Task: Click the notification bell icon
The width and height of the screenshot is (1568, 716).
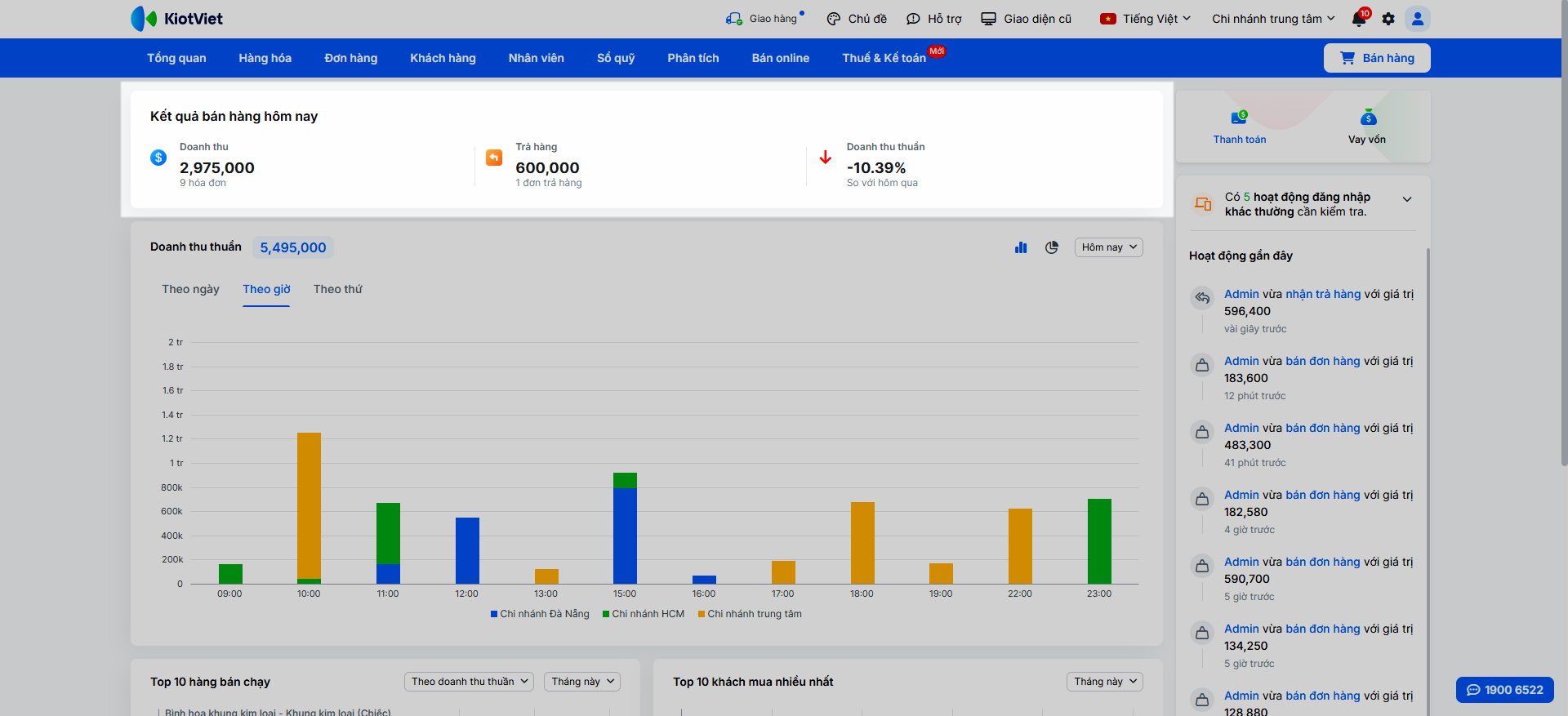Action: pos(1359,19)
